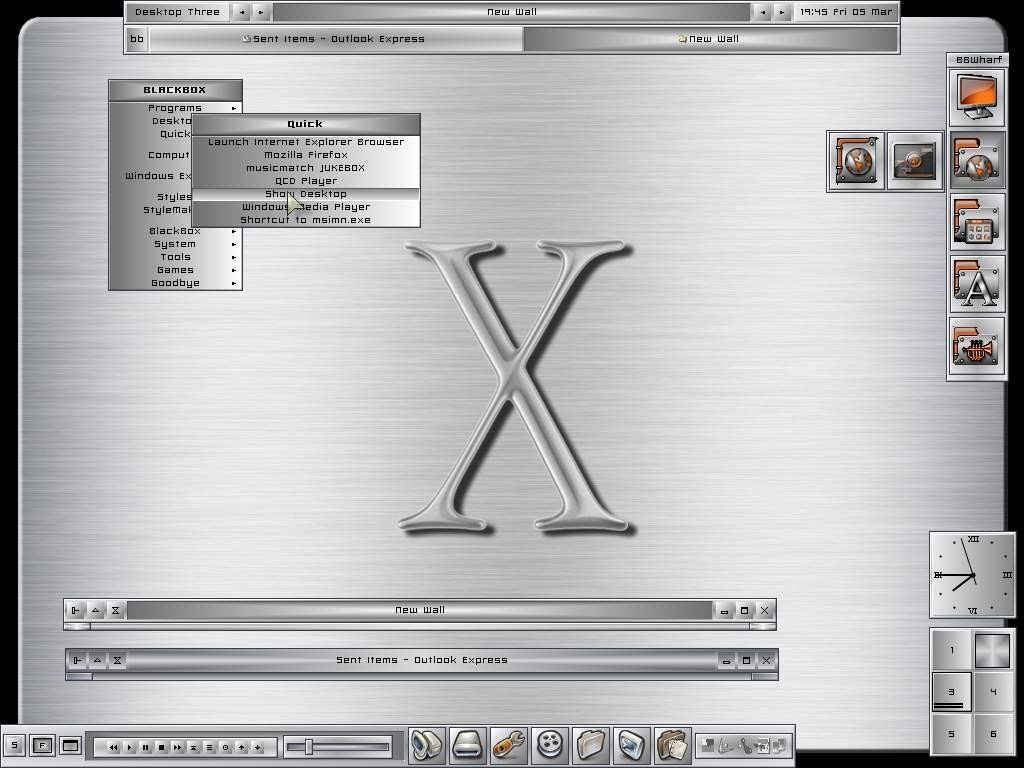Click the pause button in media controls
Image resolution: width=1024 pixels, height=768 pixels.
click(145, 747)
